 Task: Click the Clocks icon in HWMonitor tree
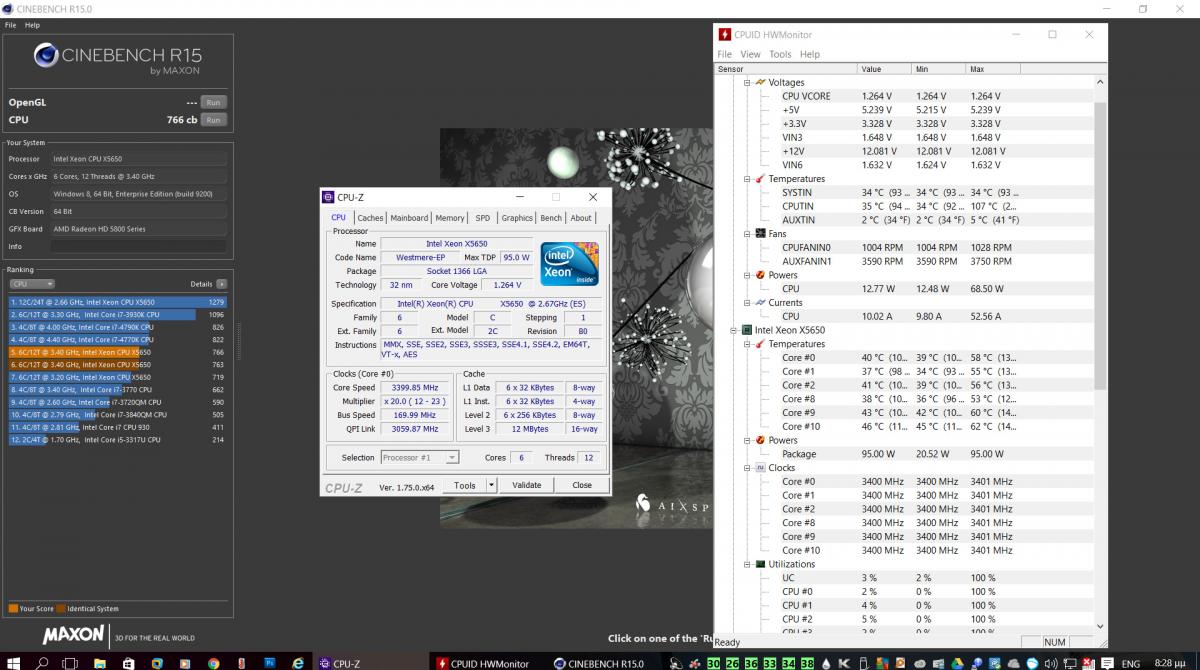(760, 468)
